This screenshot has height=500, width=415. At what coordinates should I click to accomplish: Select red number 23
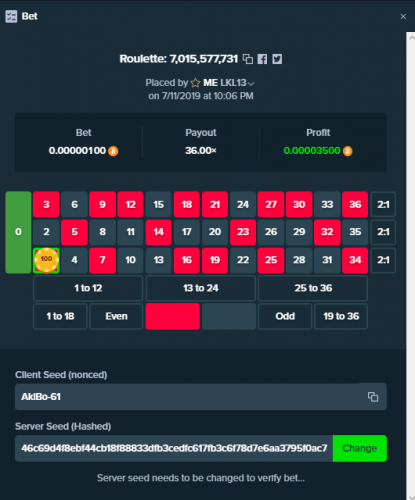[243, 232]
